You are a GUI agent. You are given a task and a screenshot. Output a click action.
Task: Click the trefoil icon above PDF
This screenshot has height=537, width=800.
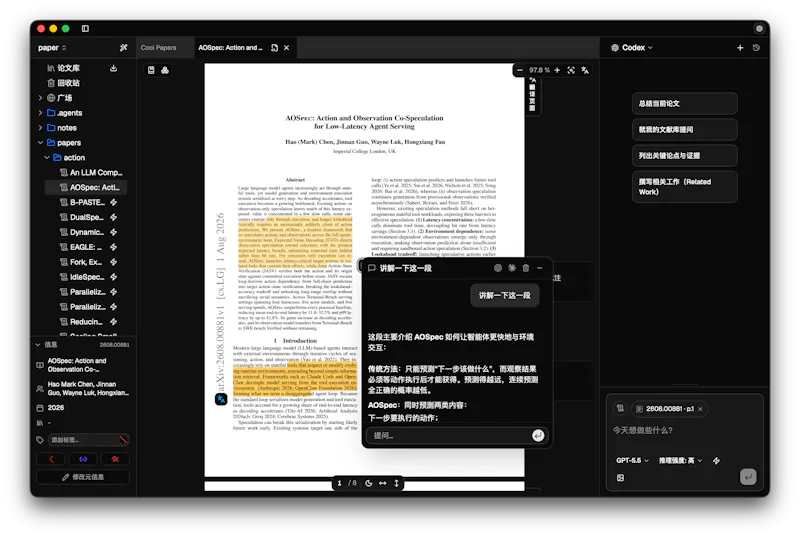tap(165, 70)
